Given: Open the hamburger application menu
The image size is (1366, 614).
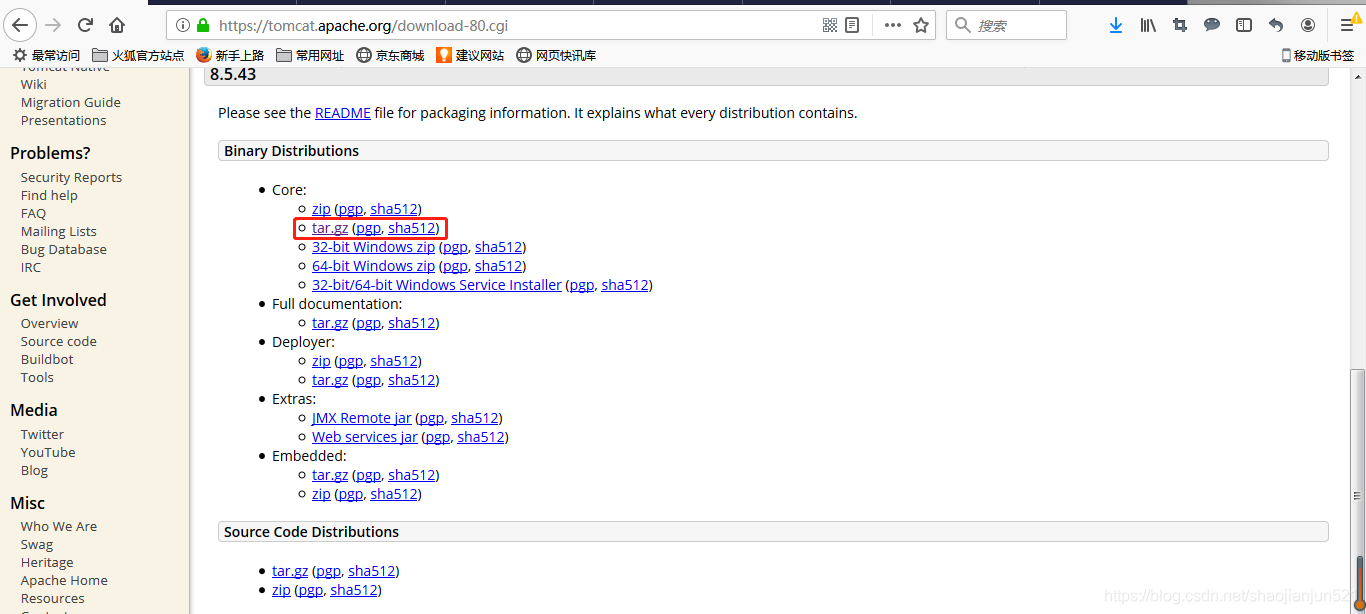Looking at the screenshot, I should (1347, 25).
